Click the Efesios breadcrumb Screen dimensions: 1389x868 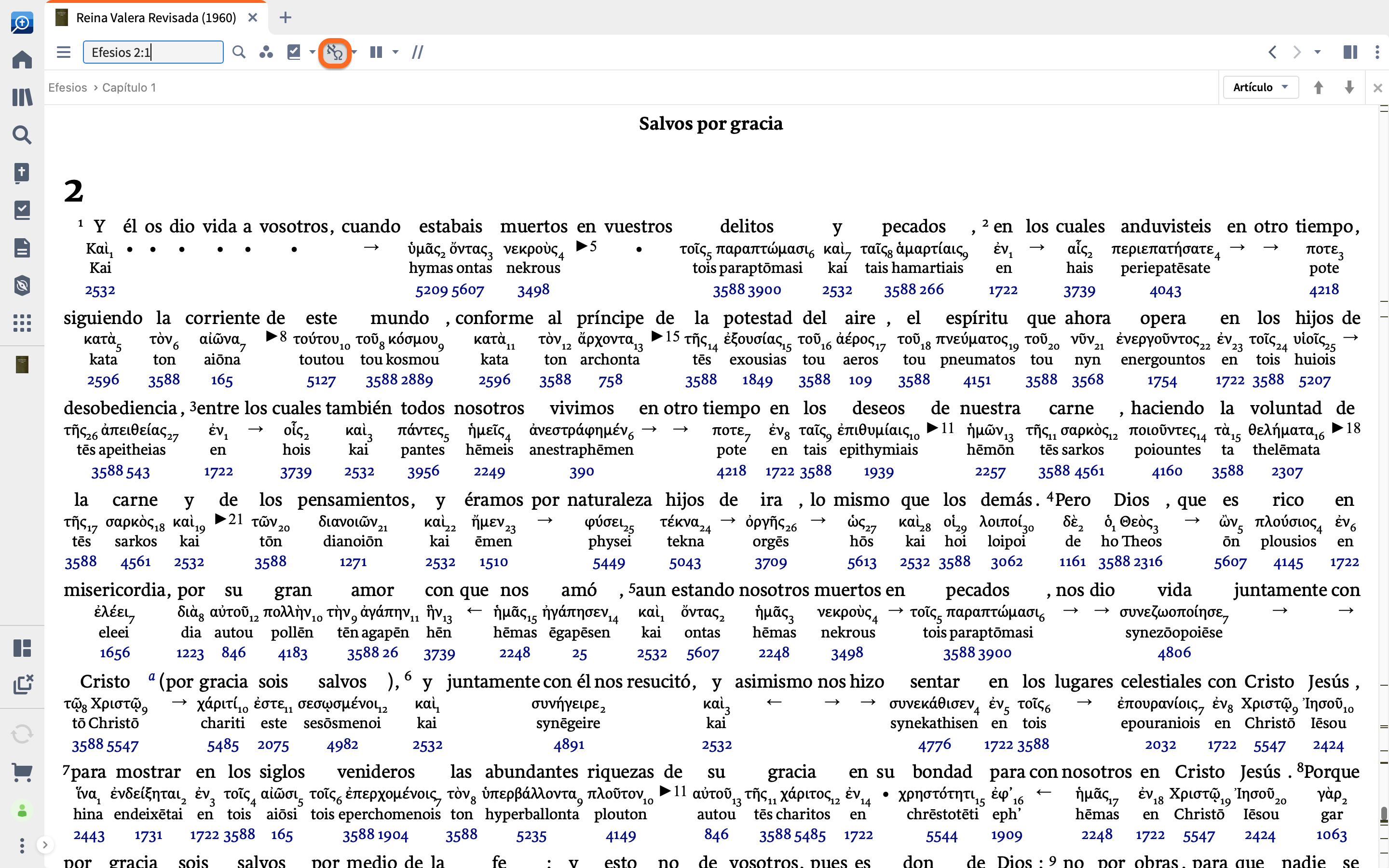pos(68,87)
